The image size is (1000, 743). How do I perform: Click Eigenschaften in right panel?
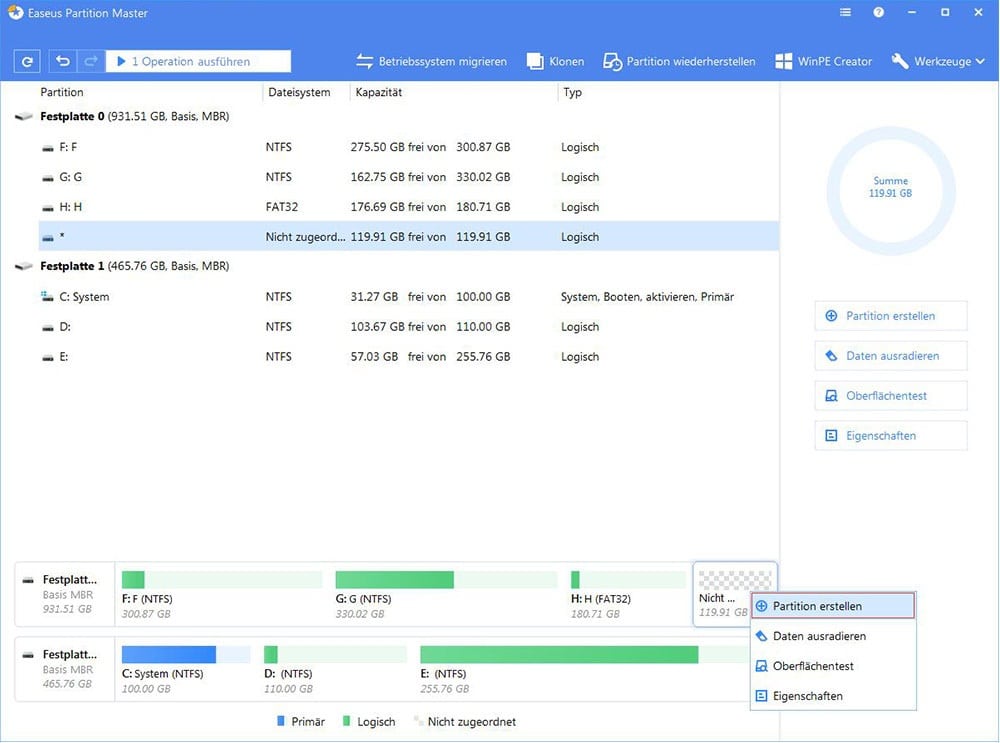[891, 436]
